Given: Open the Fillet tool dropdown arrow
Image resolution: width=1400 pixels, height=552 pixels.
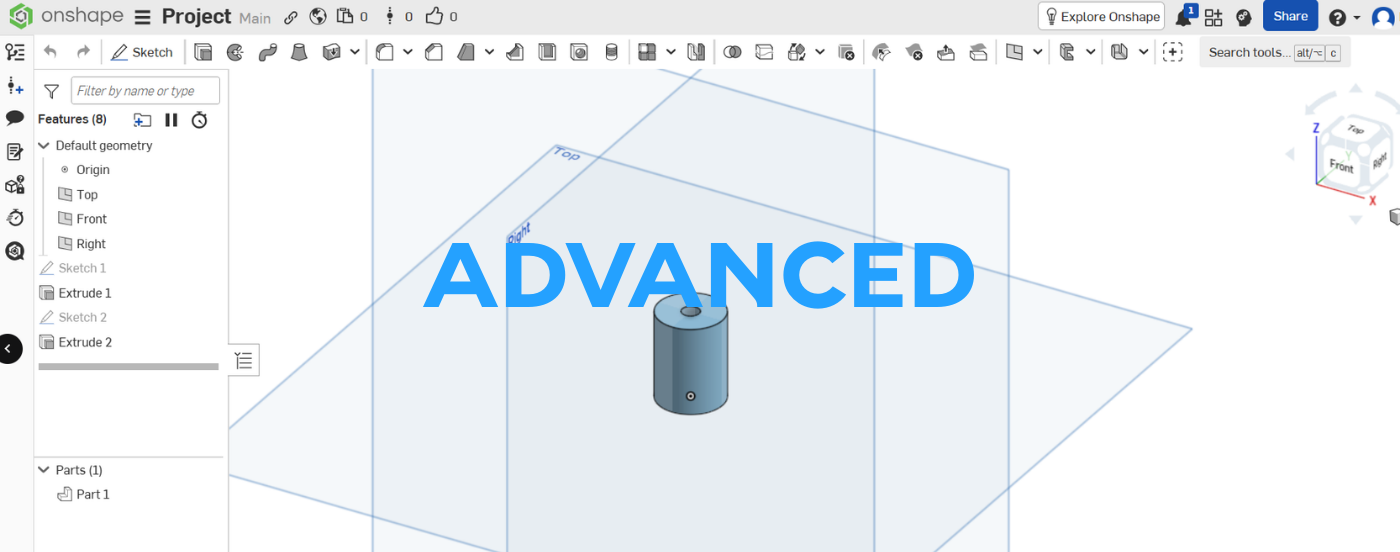Looking at the screenshot, I should pyautogui.click(x=408, y=52).
